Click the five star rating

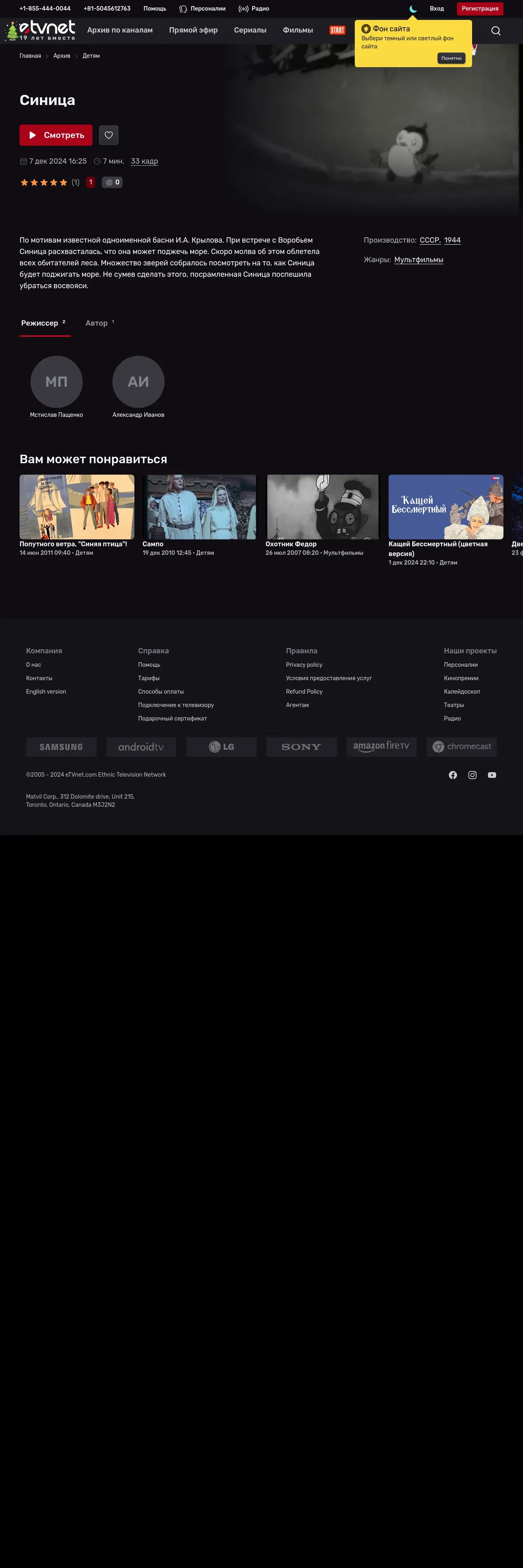44,182
